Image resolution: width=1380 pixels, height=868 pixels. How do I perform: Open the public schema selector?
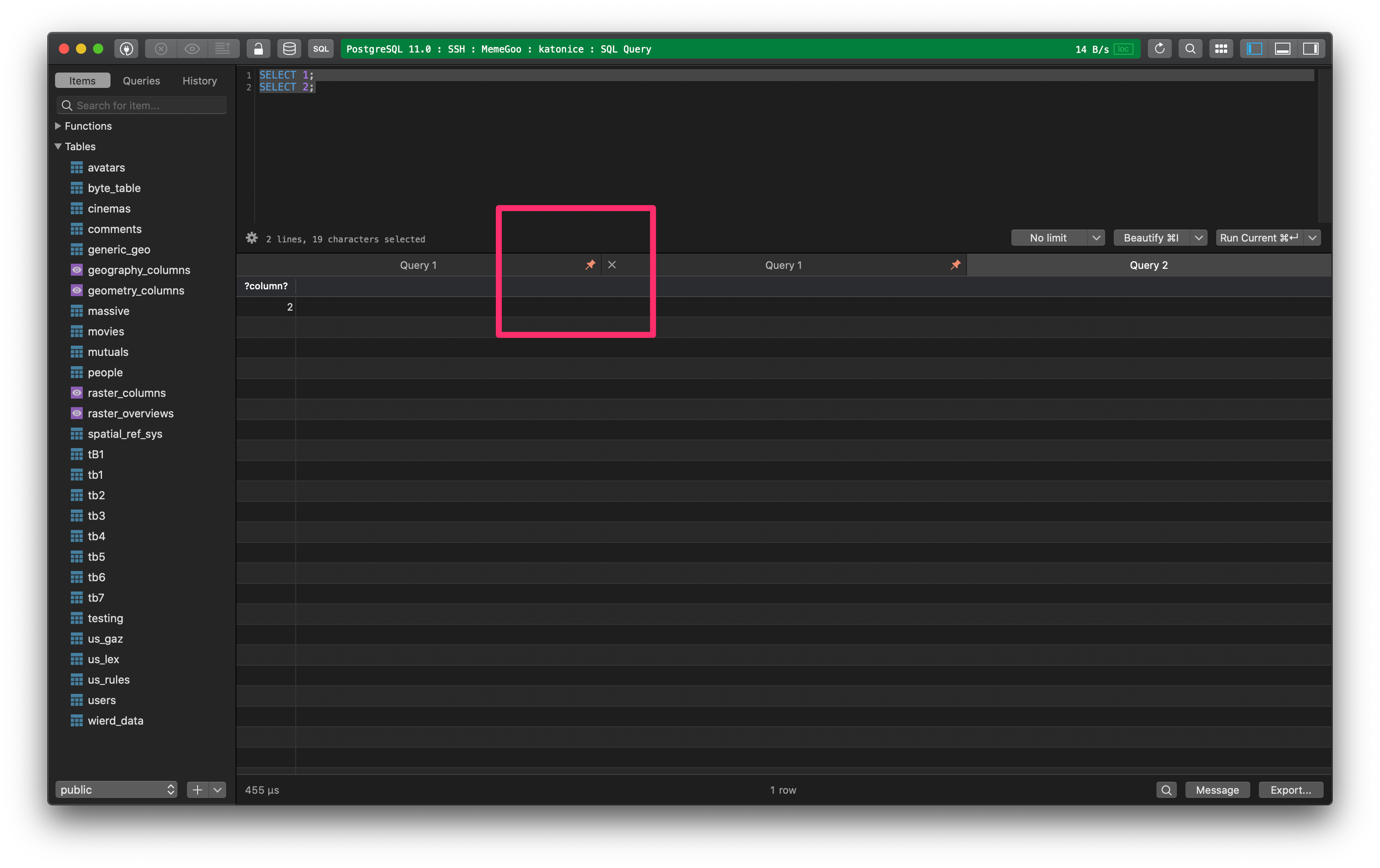(116, 789)
